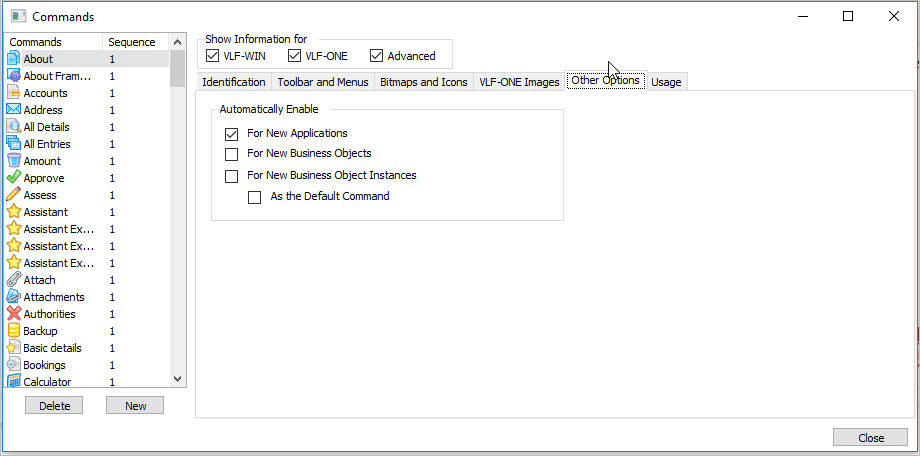Image resolution: width=920 pixels, height=456 pixels.
Task: Sort list by the Sequence column header
Action: [x=132, y=42]
